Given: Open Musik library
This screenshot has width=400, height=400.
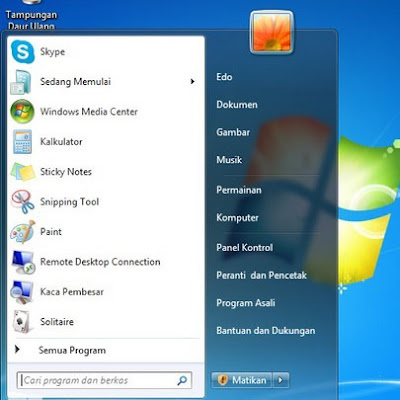Looking at the screenshot, I should click(x=229, y=160).
